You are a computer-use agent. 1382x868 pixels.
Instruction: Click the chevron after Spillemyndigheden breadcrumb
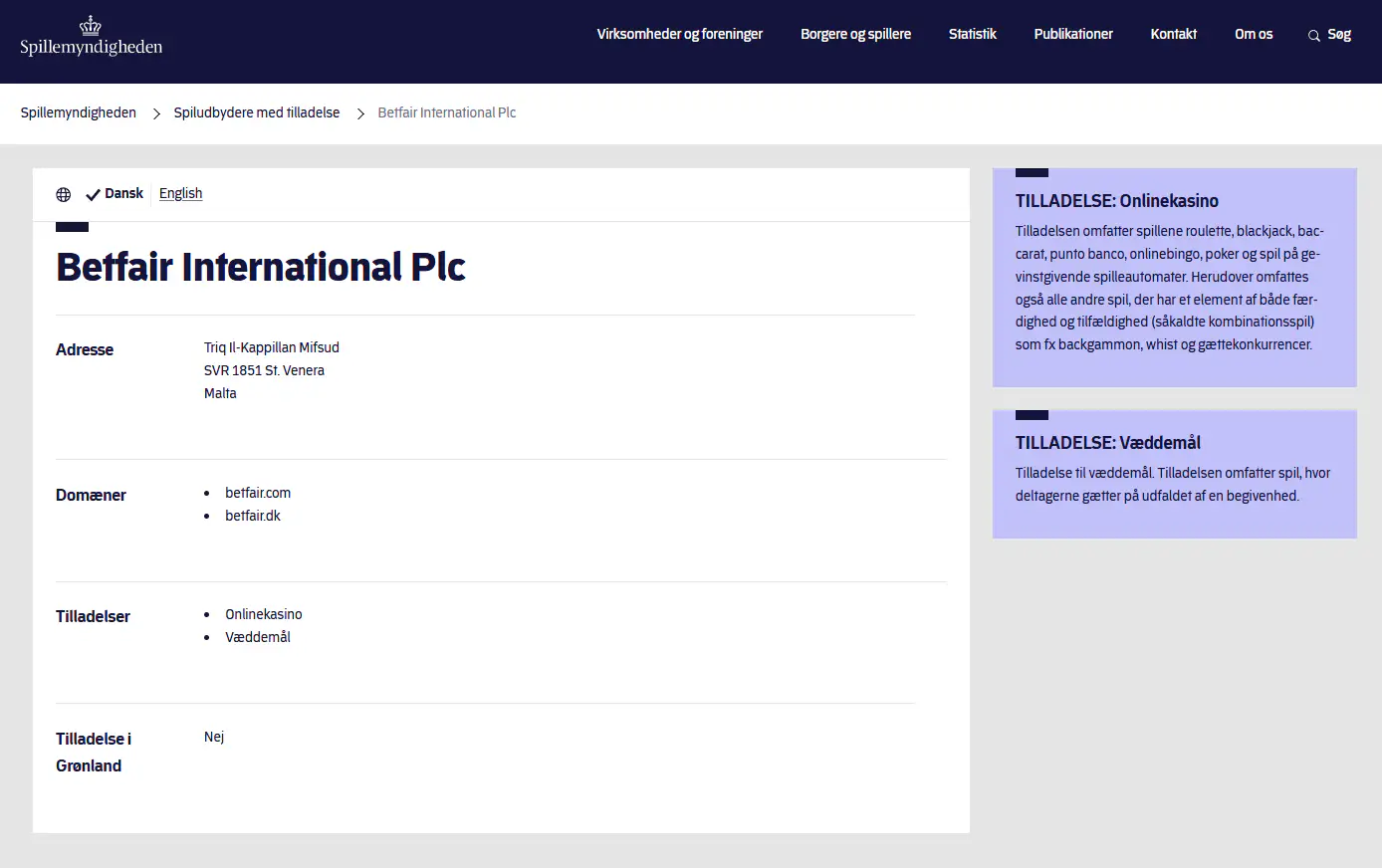pos(156,113)
